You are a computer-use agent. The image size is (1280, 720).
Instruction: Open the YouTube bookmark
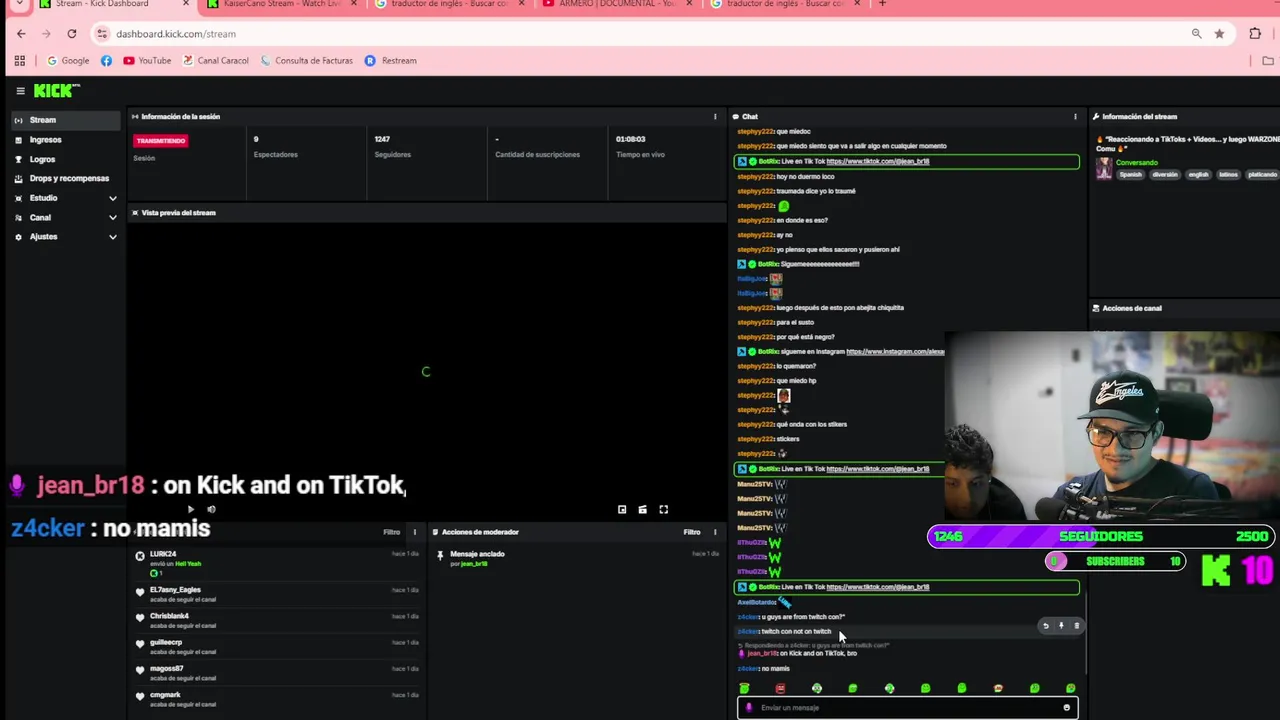[147, 61]
